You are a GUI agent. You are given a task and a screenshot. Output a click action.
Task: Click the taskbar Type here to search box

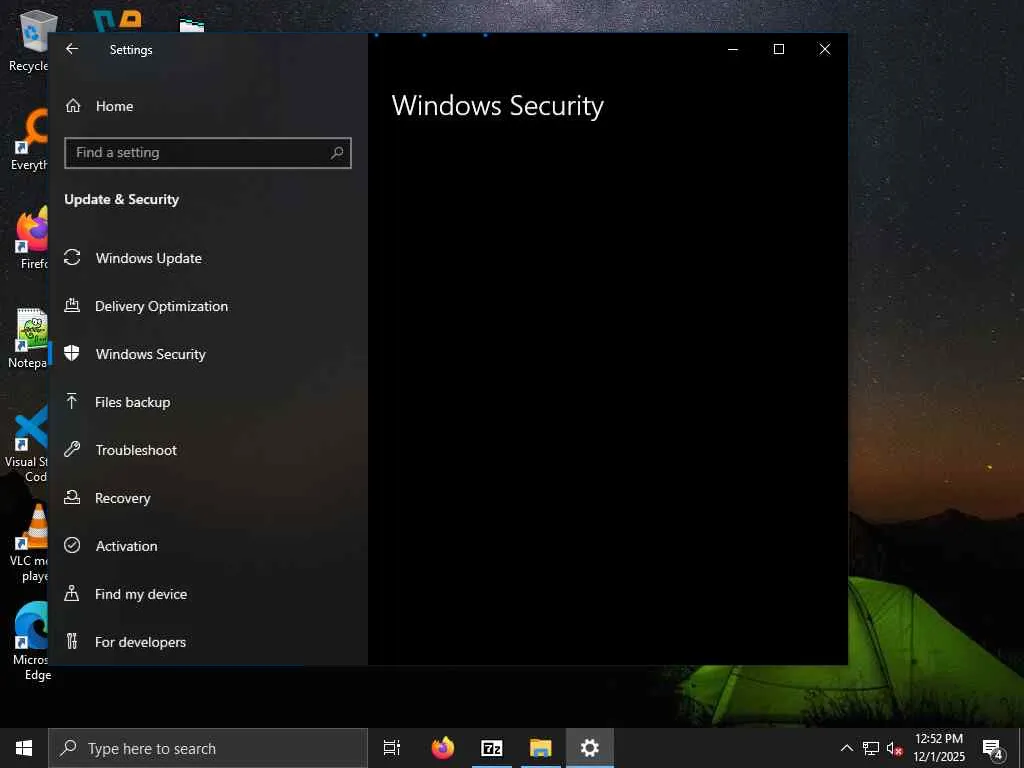(208, 748)
